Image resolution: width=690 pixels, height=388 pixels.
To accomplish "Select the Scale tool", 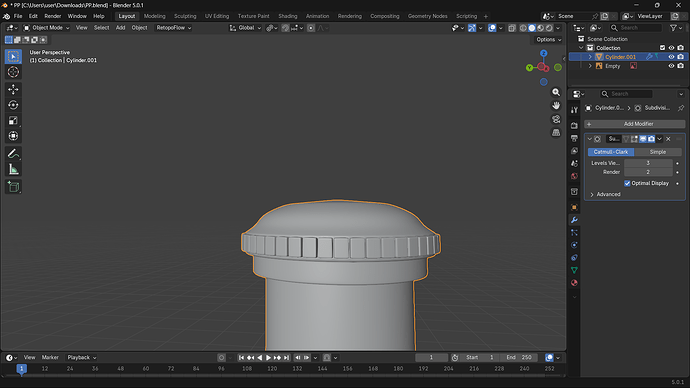I will 13,121.
